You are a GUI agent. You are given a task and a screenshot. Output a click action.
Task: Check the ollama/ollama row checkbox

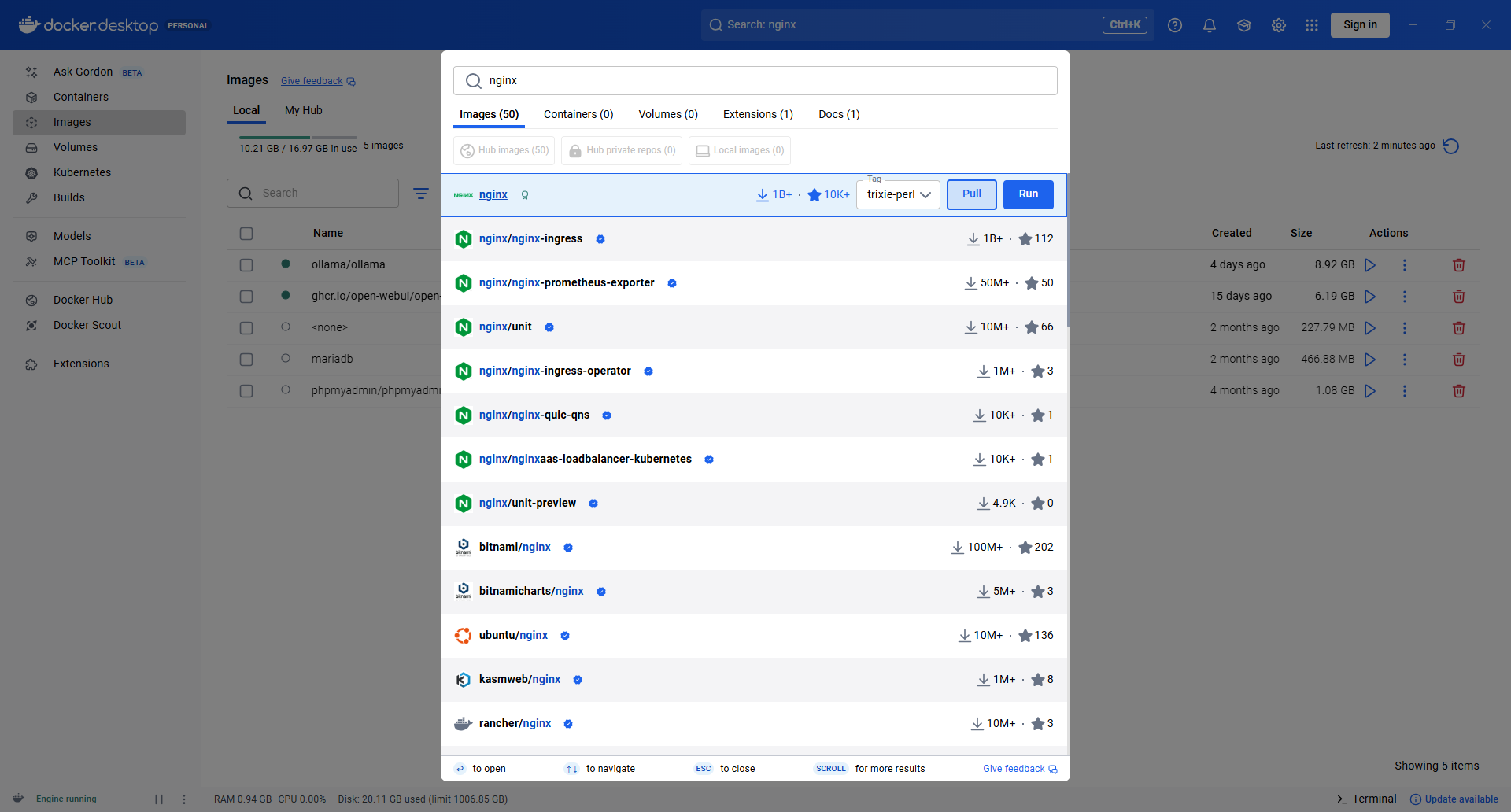[246, 265]
